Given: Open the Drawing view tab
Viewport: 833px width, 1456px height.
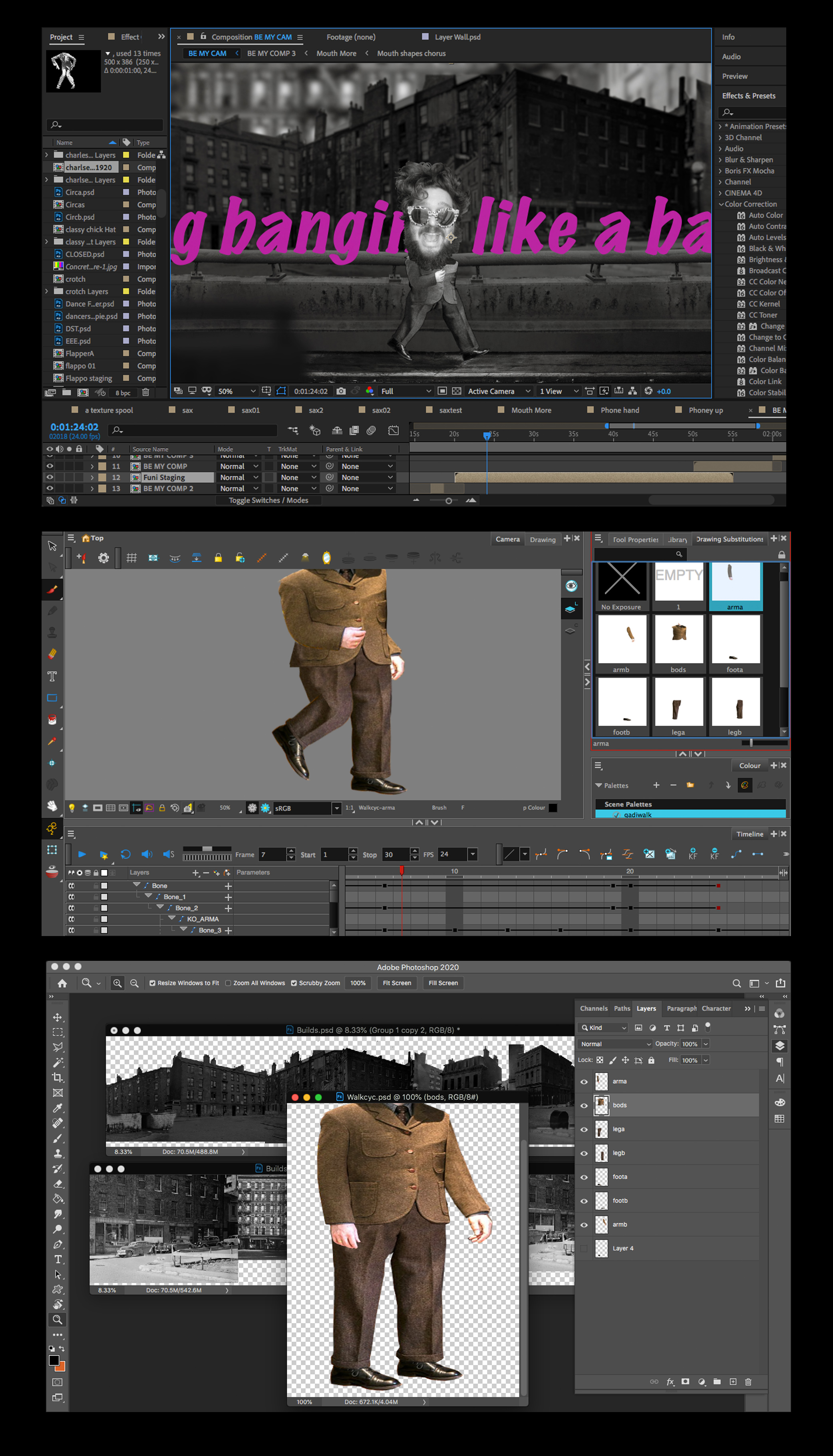Looking at the screenshot, I should (x=543, y=539).
